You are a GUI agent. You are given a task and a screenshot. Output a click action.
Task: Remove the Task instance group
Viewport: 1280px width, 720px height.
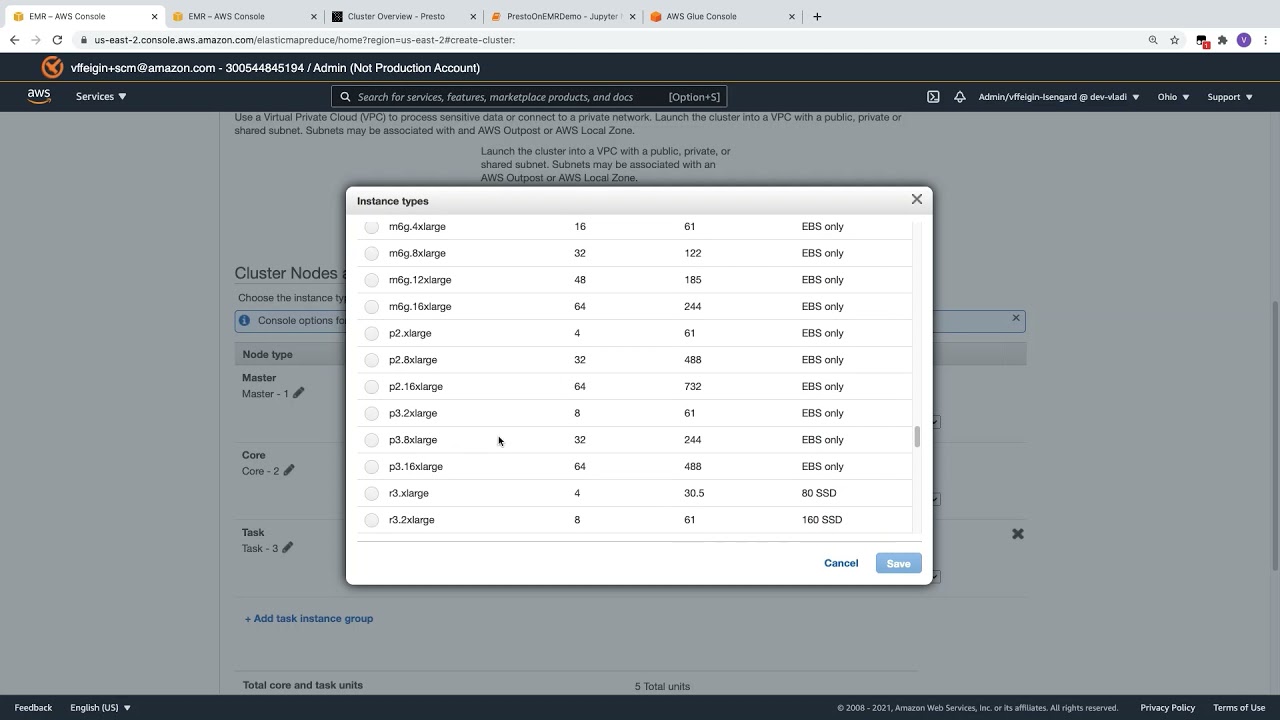tap(1018, 534)
